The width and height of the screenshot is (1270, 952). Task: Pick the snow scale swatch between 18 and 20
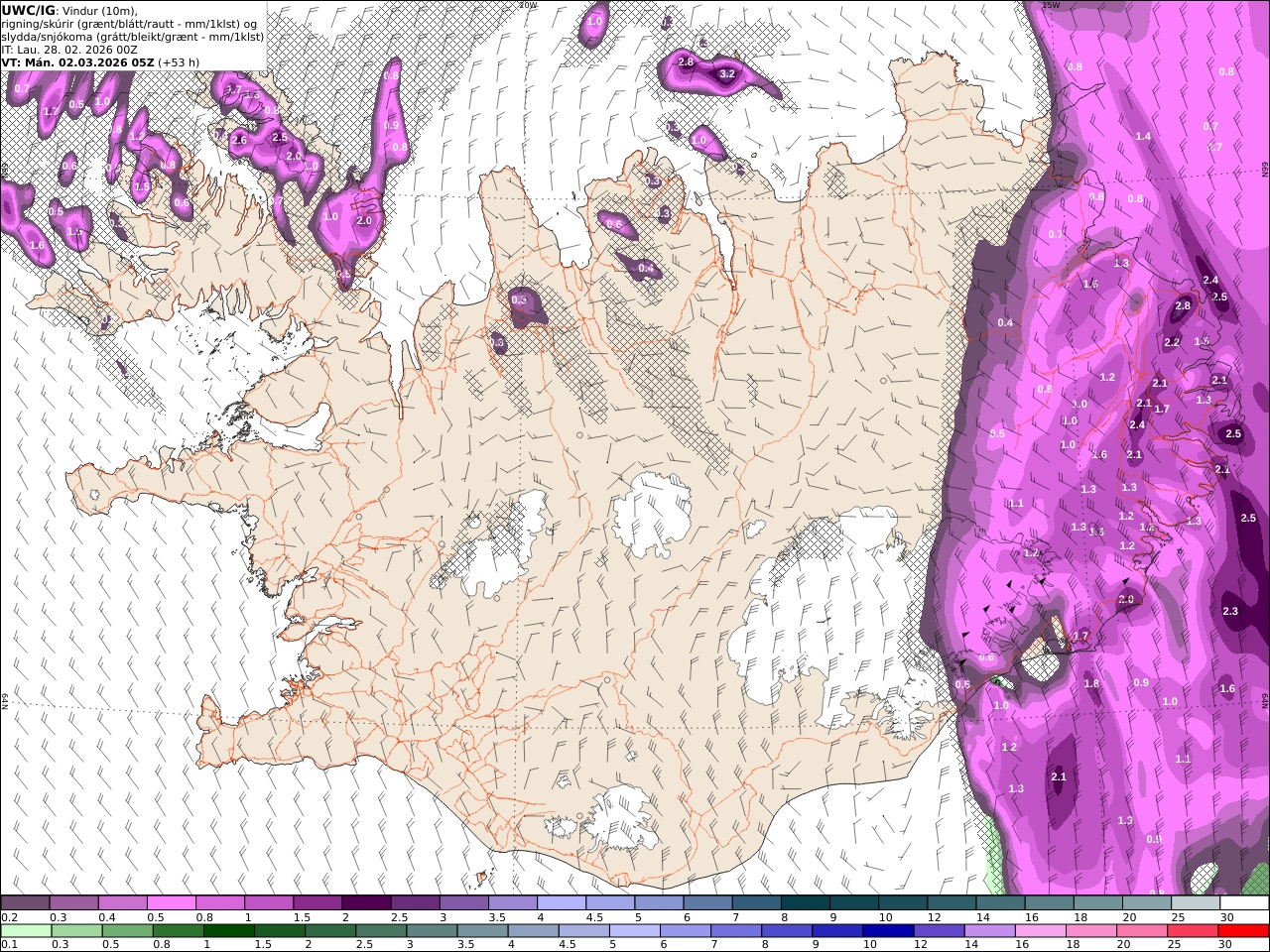(1099, 902)
